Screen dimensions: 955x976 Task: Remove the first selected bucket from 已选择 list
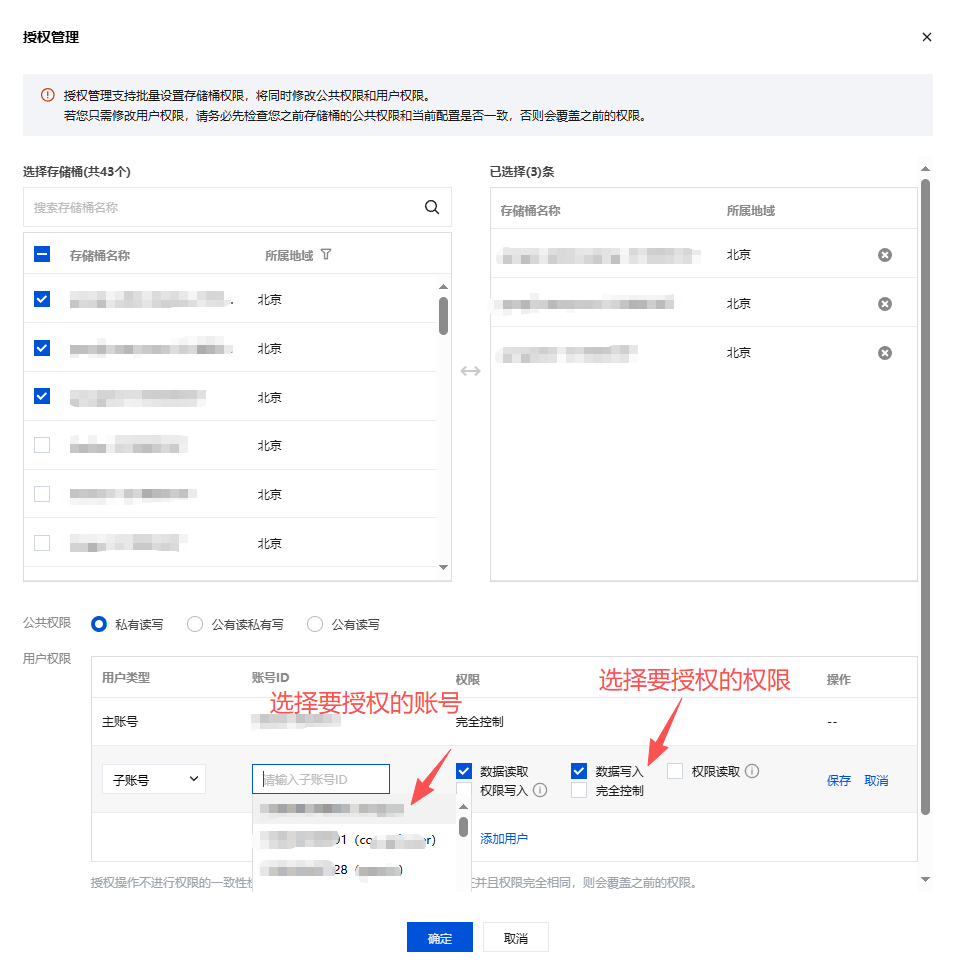pos(884,255)
